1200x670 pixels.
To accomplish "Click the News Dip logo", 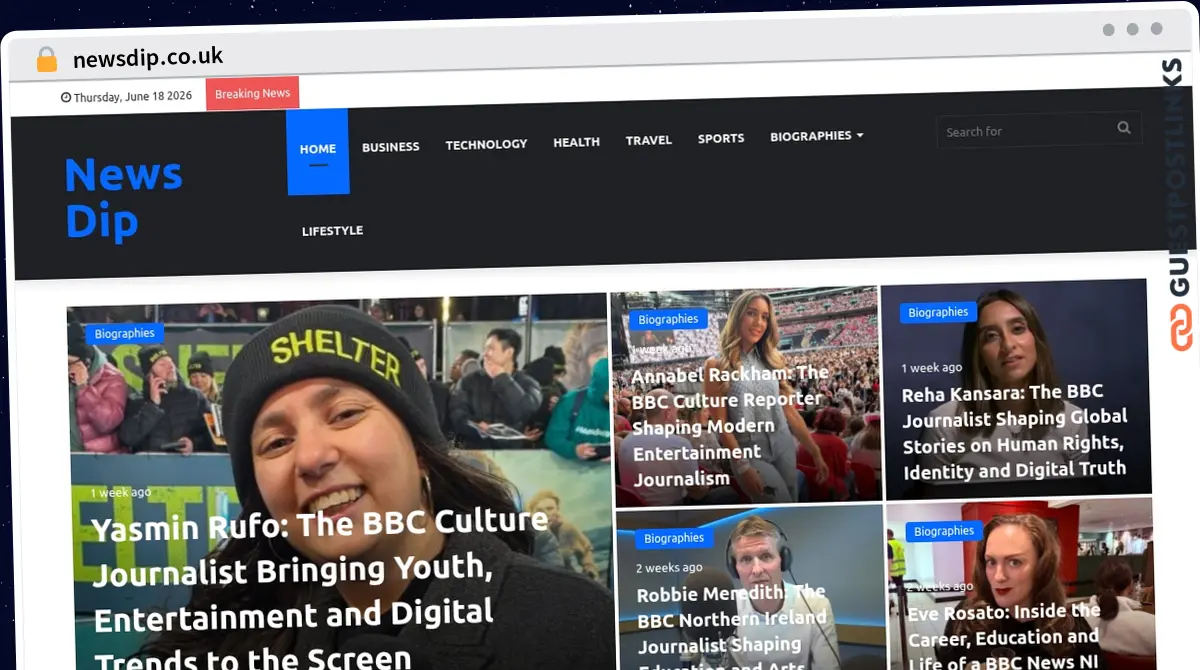I will click(x=123, y=198).
